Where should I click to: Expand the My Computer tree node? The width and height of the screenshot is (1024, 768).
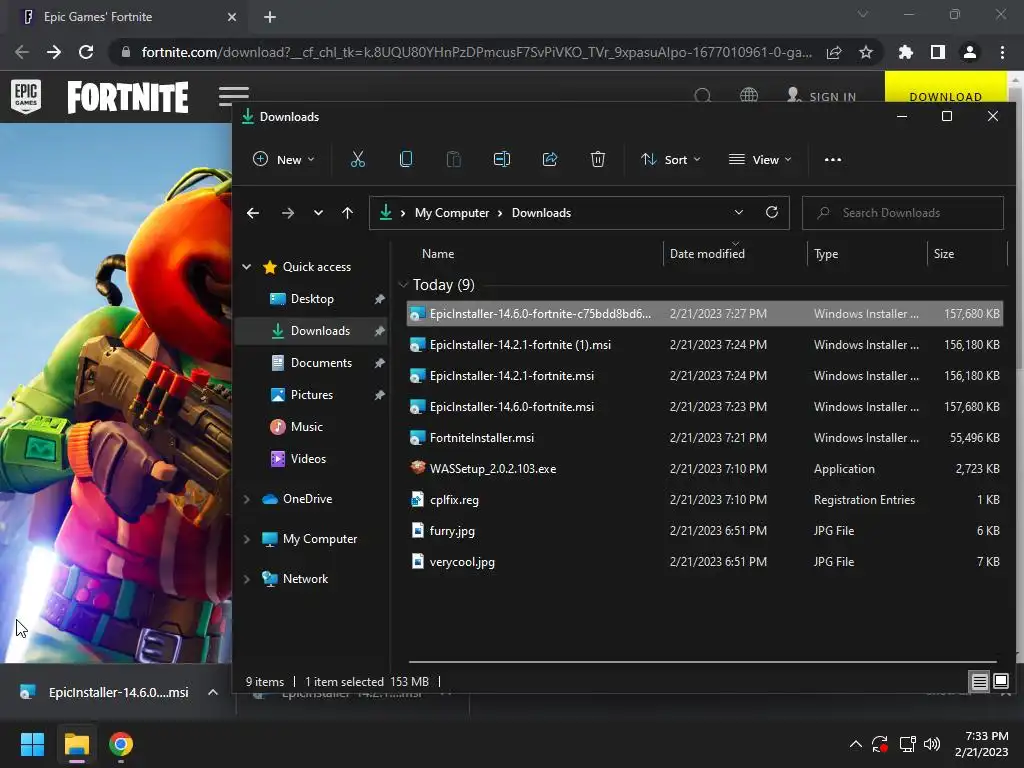[x=247, y=539]
